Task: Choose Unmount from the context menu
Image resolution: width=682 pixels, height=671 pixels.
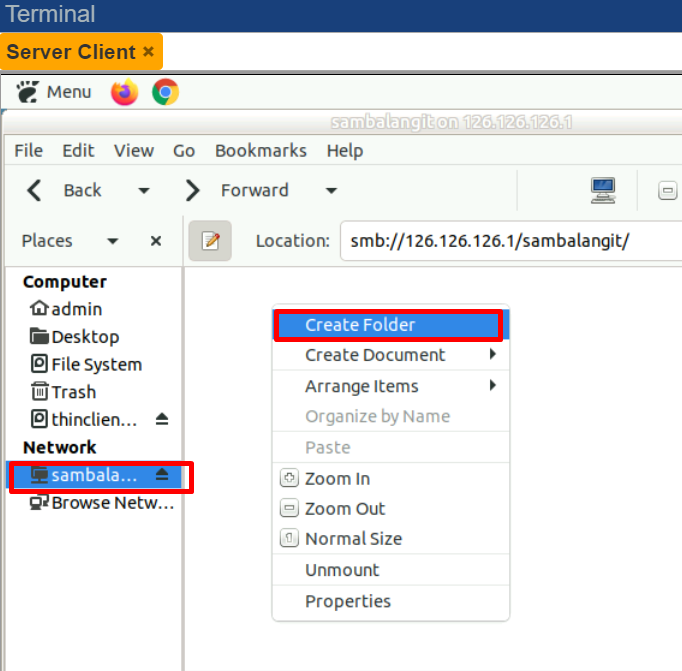Action: point(391,570)
